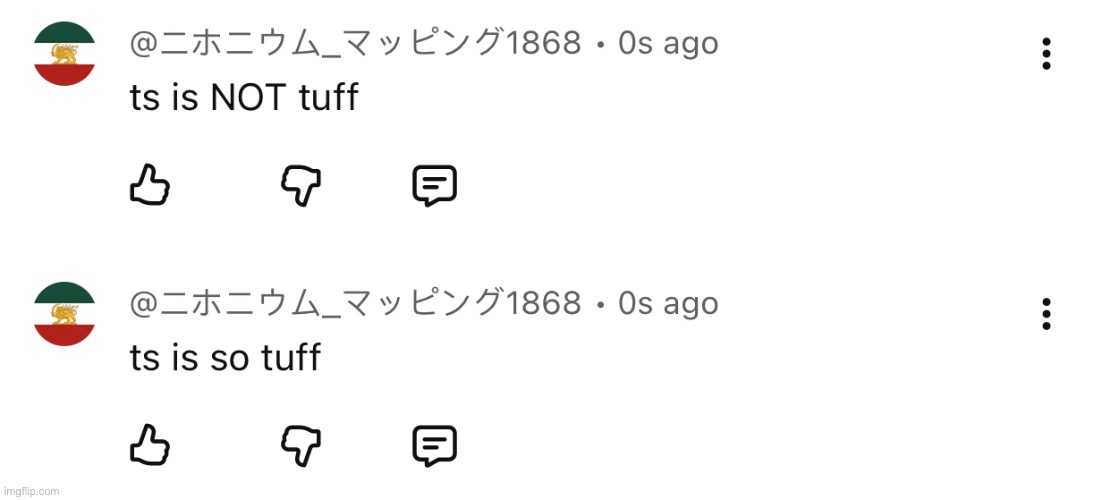Like the "ts is NOT tuff" comment
Screen dimensions: 1111x500
pos(150,186)
